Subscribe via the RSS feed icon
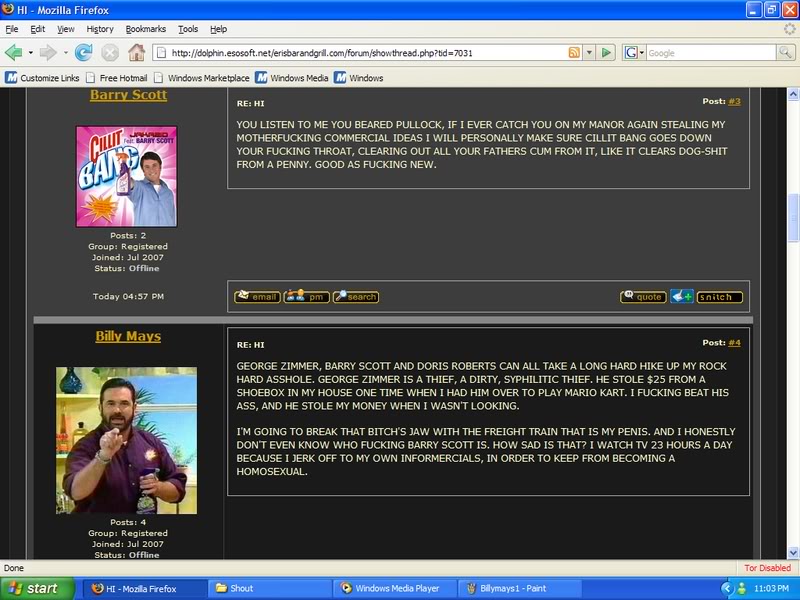The width and height of the screenshot is (800, 600). [x=574, y=53]
